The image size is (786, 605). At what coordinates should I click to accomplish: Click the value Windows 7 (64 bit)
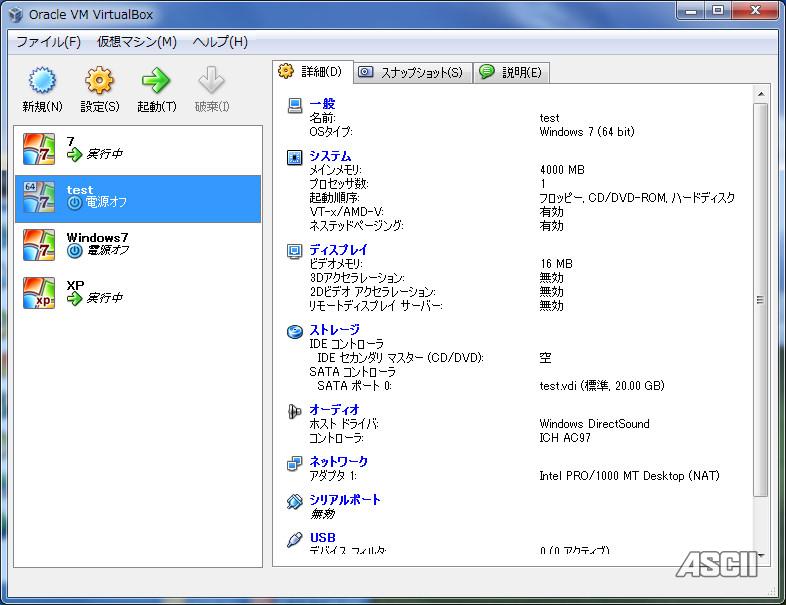click(587, 132)
